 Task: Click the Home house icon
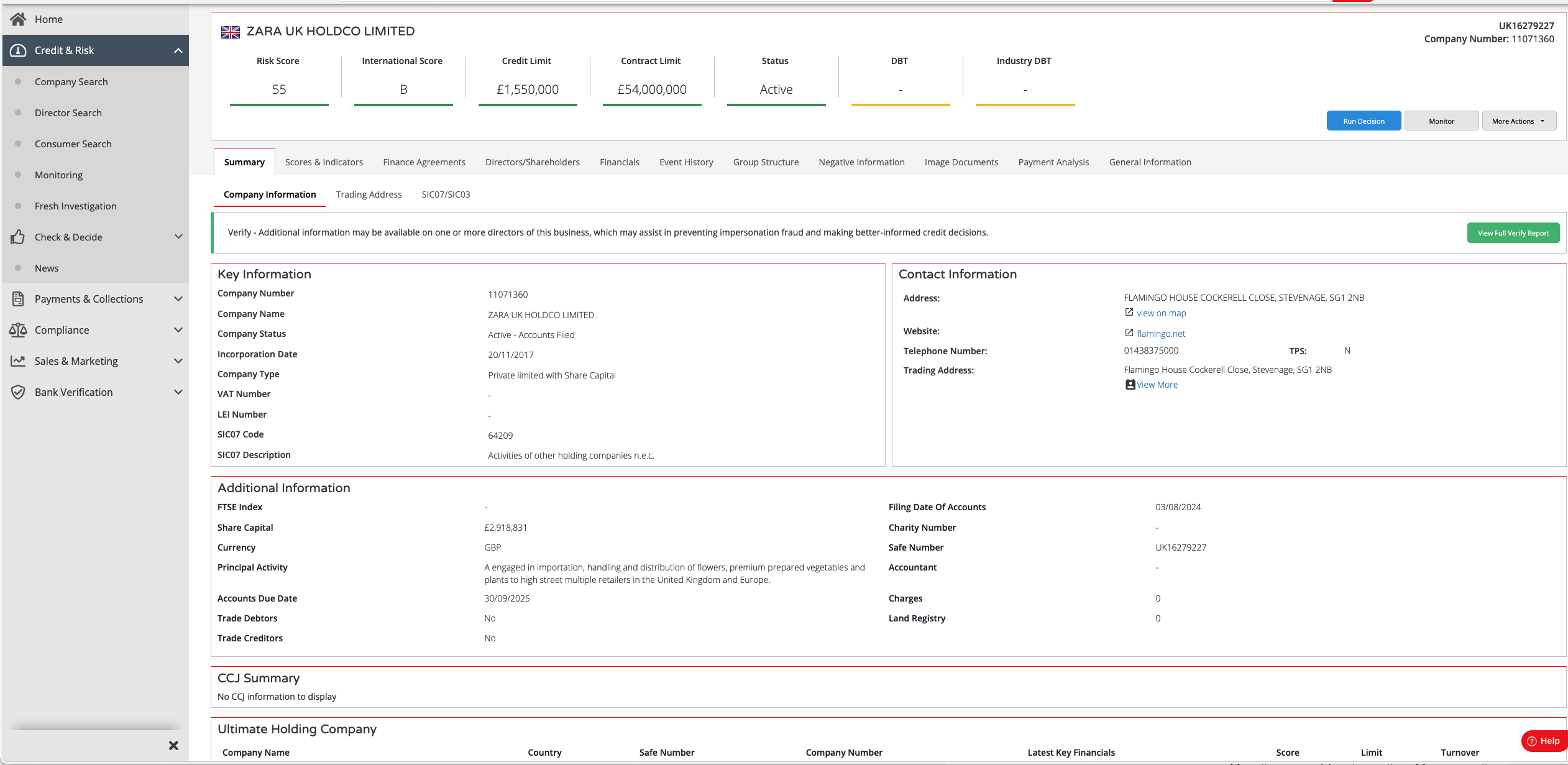click(x=18, y=19)
